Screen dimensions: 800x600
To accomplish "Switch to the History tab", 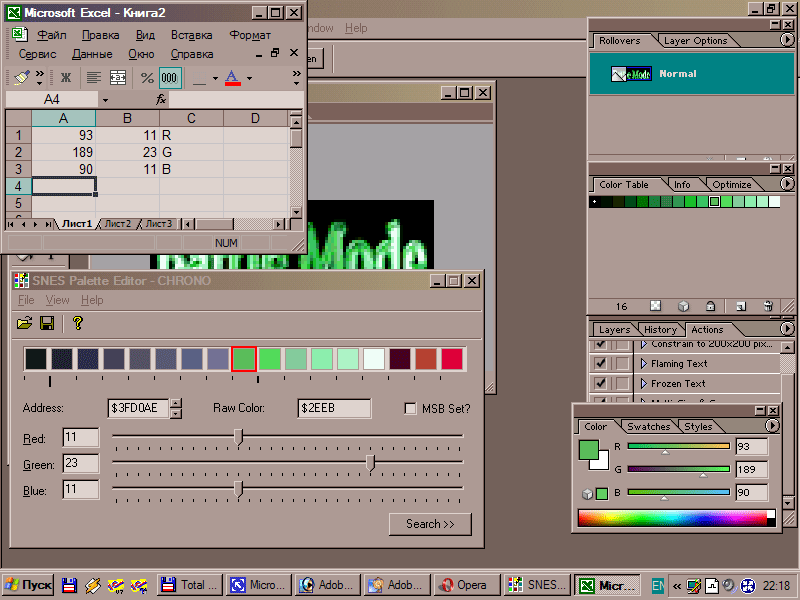I will pos(660,330).
